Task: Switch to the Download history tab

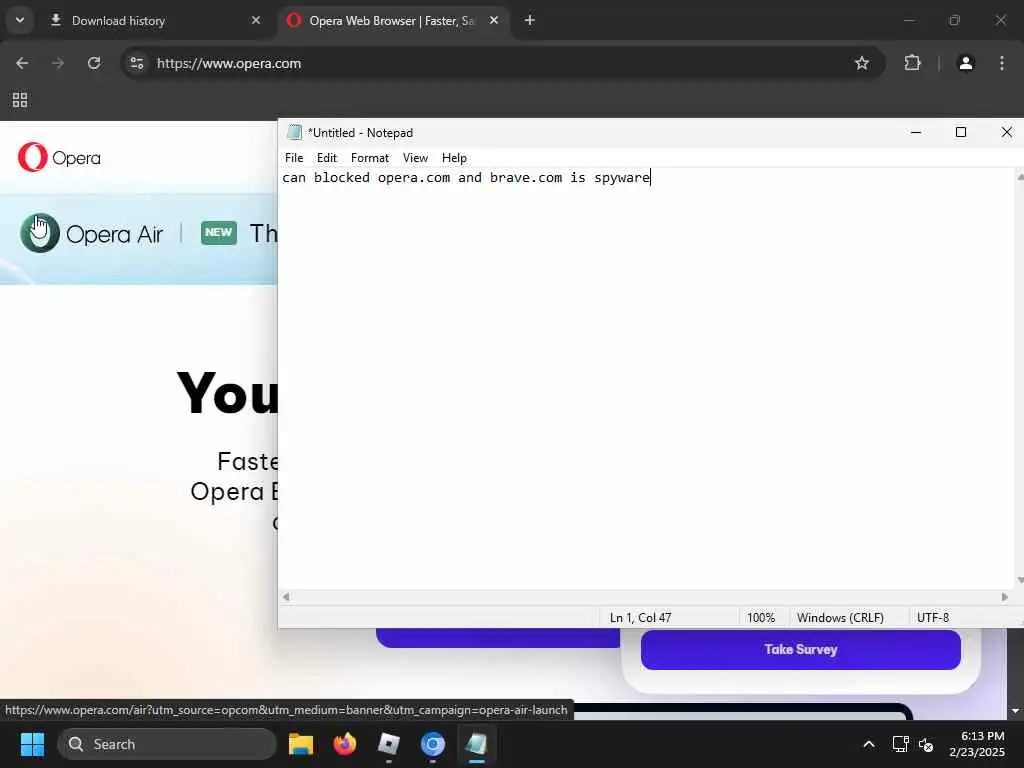Action: pos(155,20)
